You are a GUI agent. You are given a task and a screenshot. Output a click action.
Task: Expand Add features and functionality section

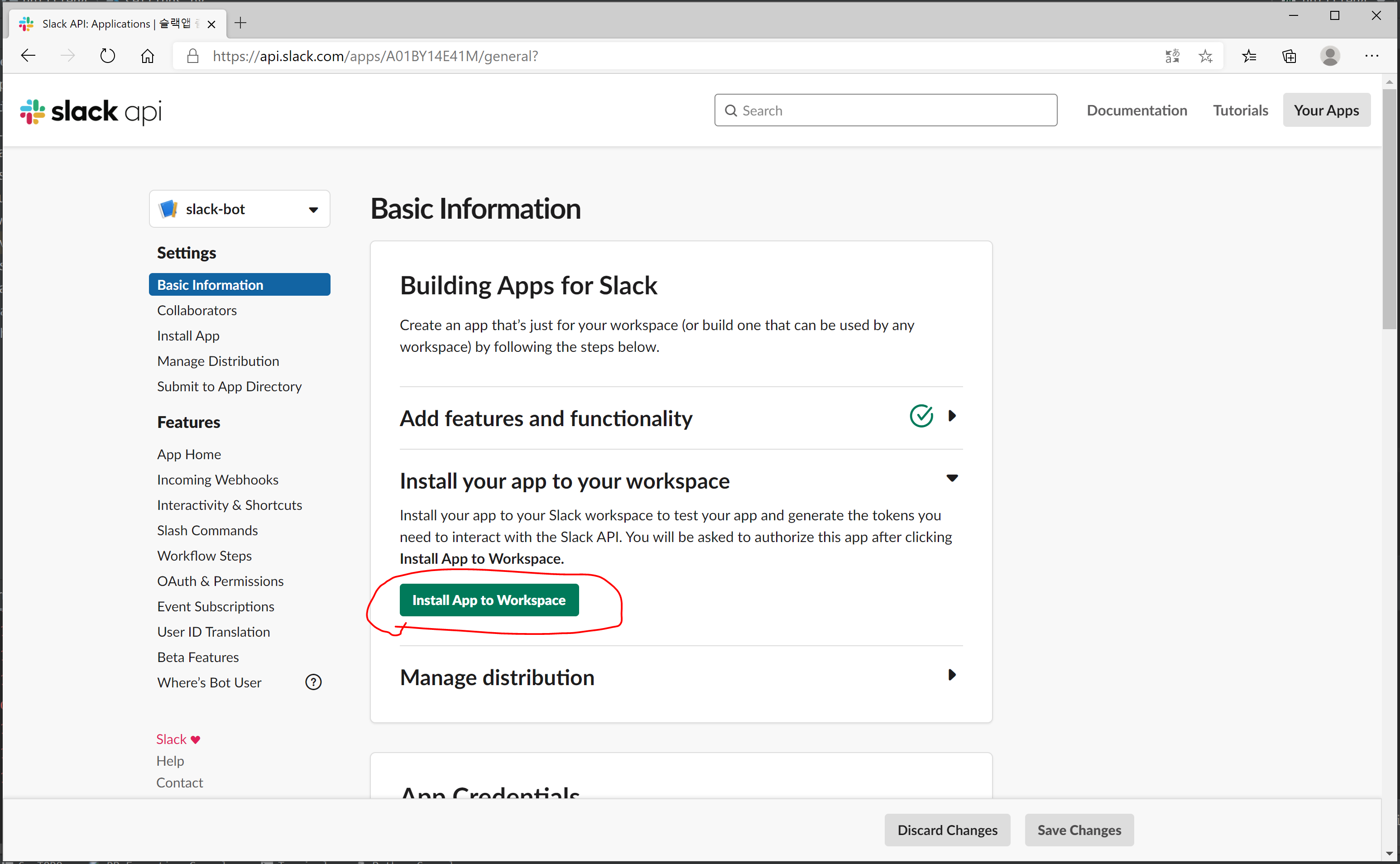click(951, 416)
